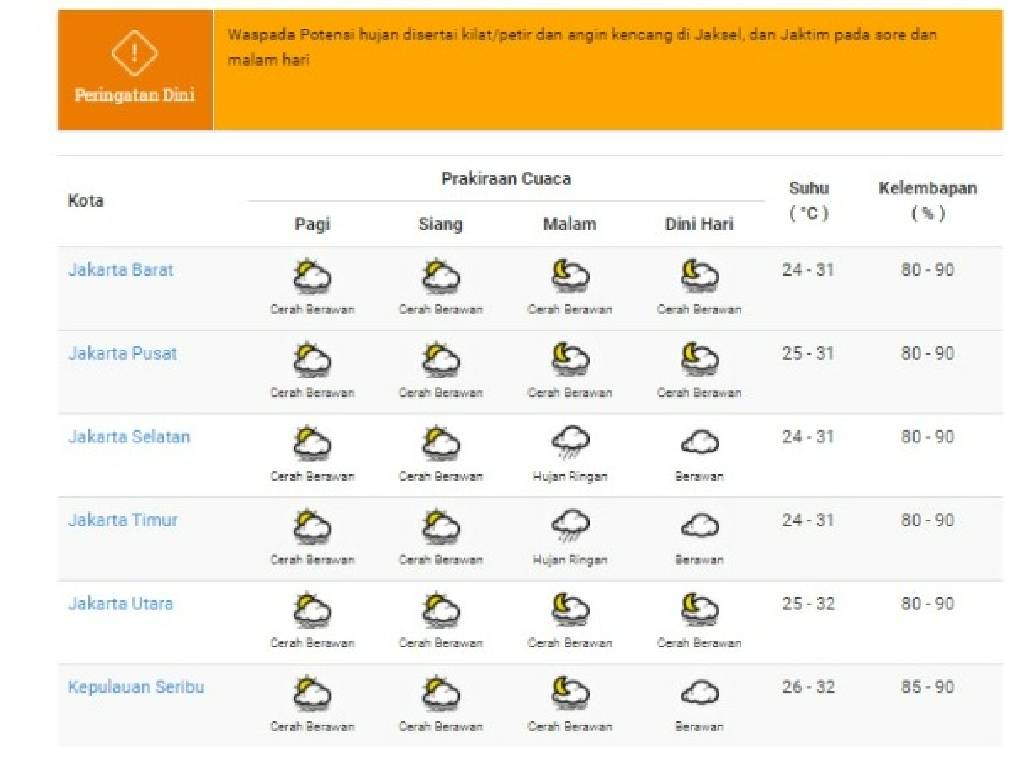
Task: Click Jakarta Utara Dini Hari weather icon
Action: [699, 609]
